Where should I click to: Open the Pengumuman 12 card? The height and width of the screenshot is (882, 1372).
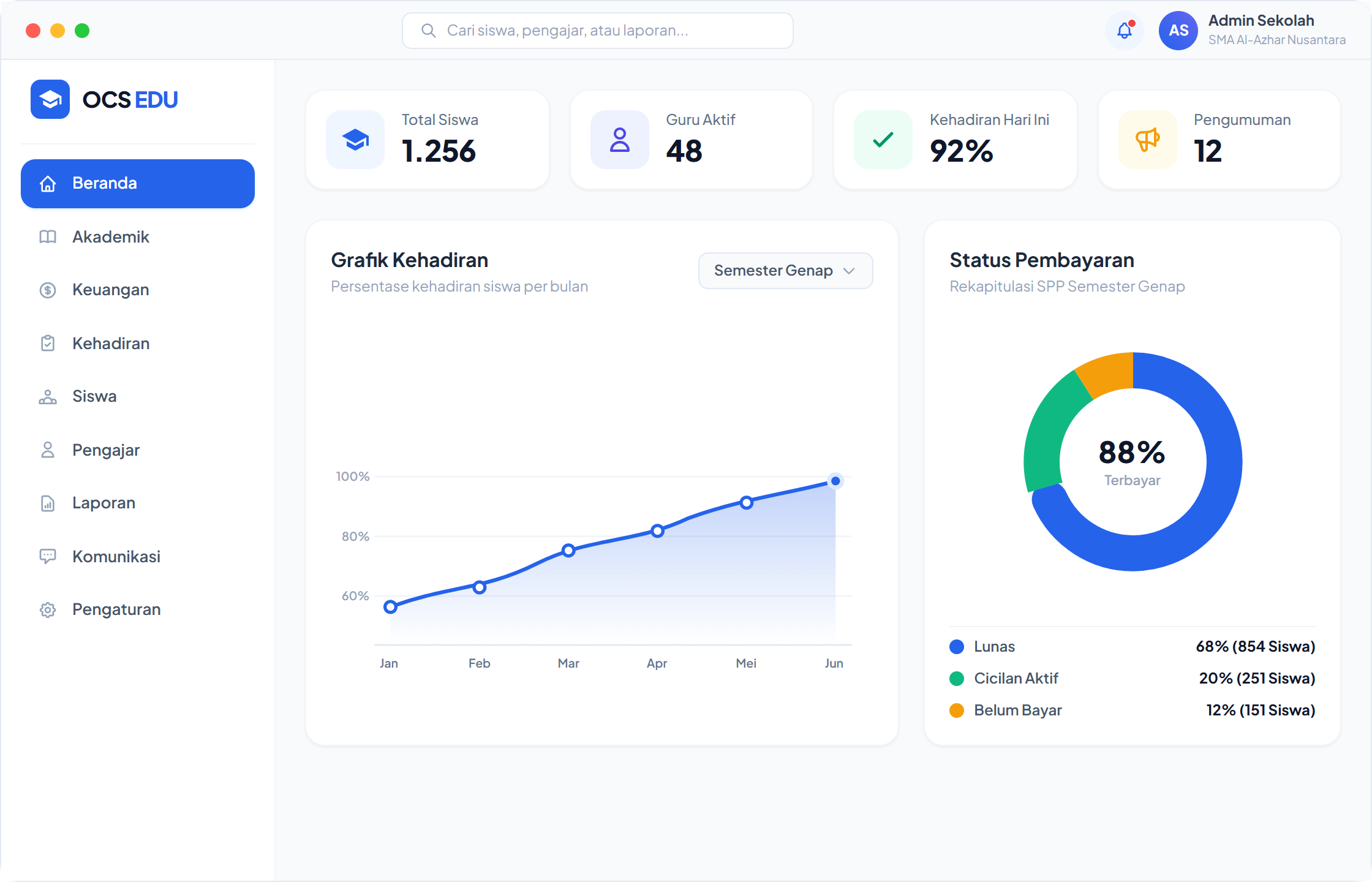(x=1219, y=140)
